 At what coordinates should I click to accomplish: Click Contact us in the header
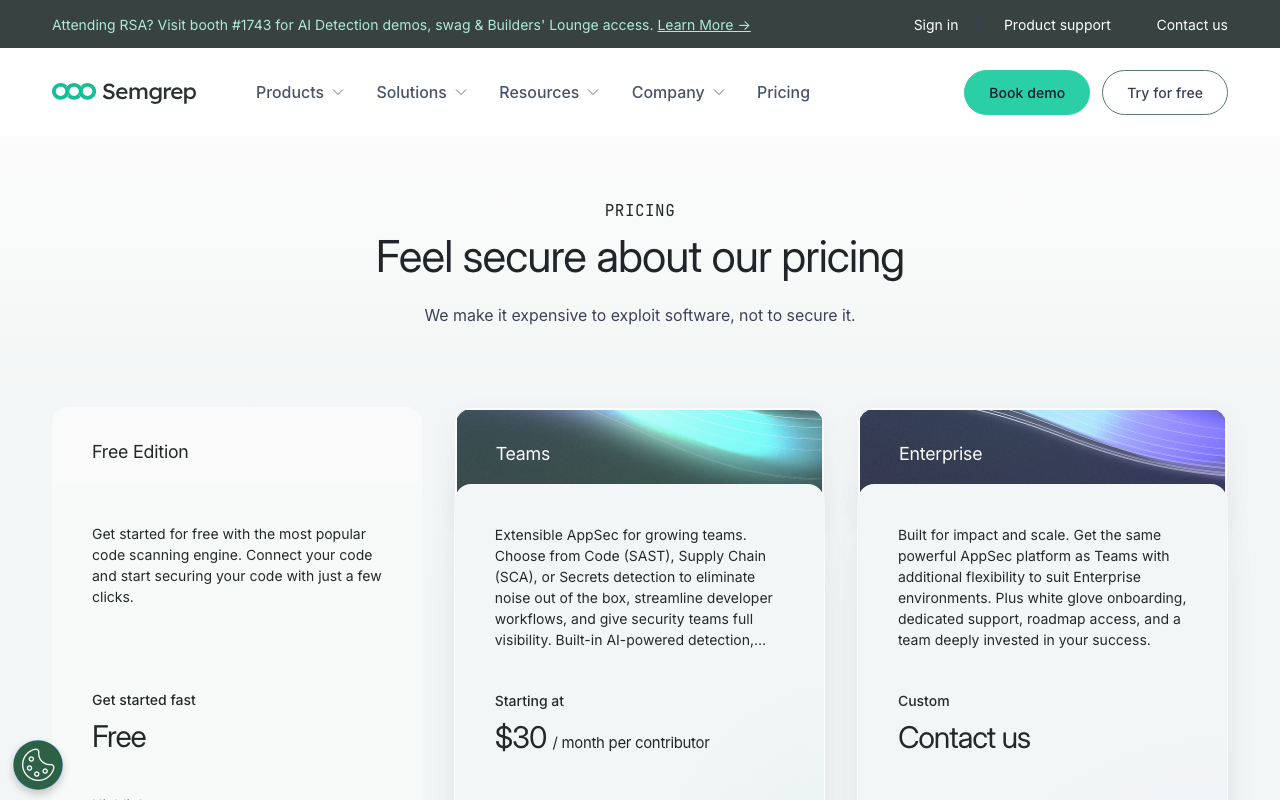click(1192, 24)
